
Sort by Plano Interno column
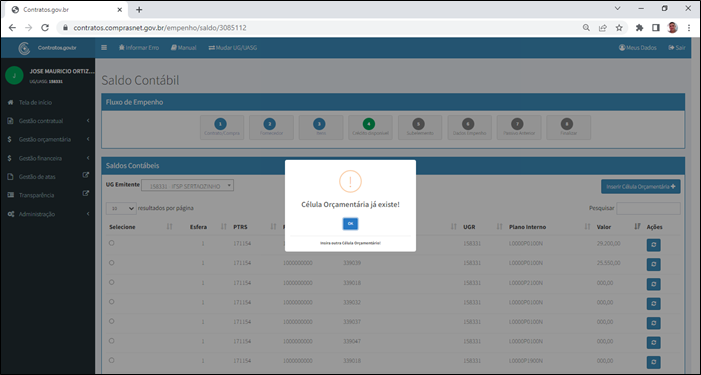[x=550, y=227]
